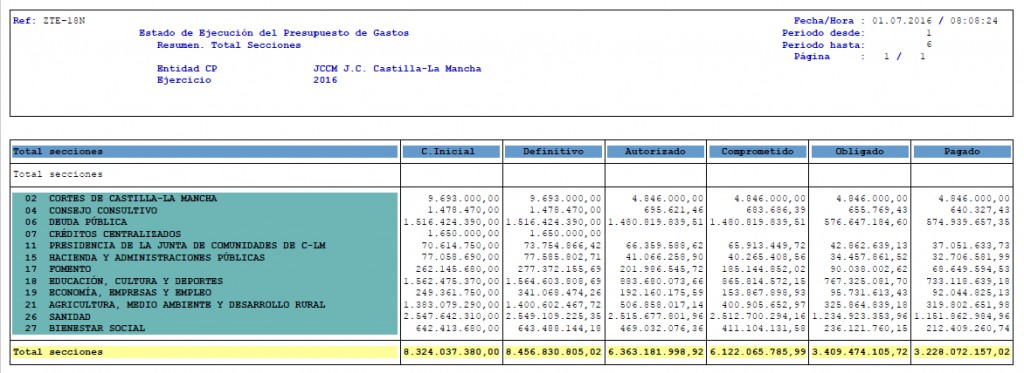Click the C.Inicial column header
Viewport: 1024px width, 373px height.
point(451,152)
